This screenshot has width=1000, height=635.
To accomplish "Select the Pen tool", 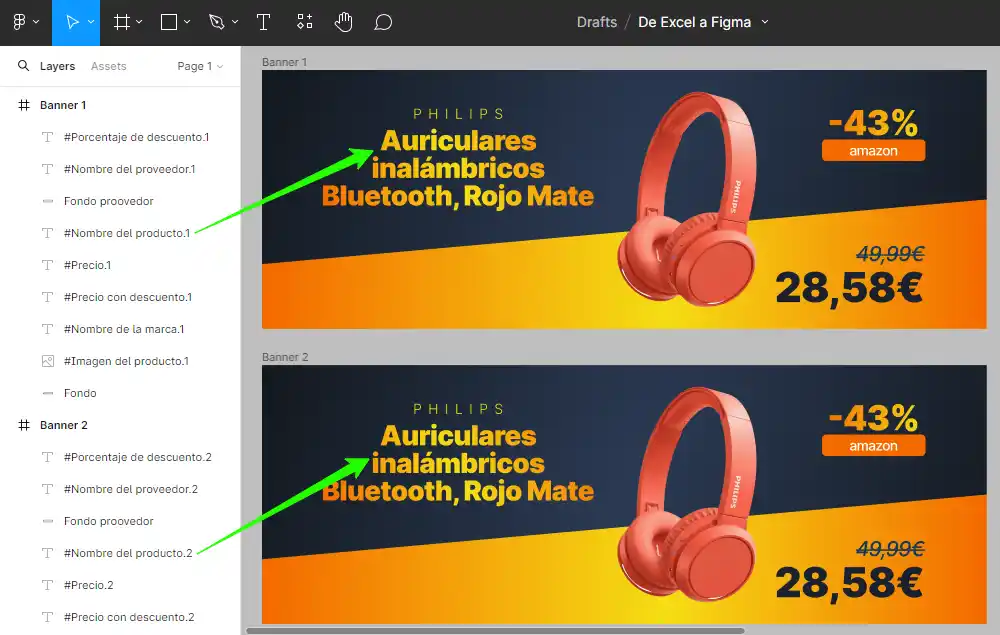I will [216, 22].
